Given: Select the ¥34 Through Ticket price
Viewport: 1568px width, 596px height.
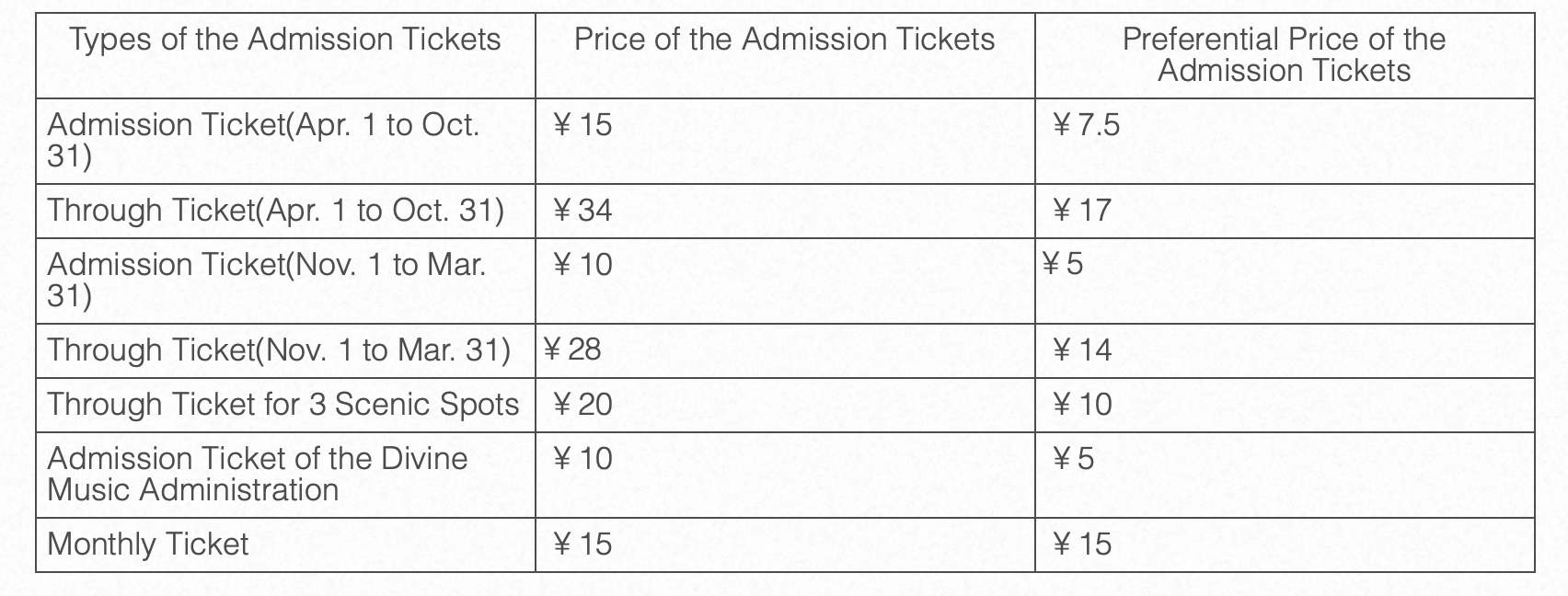Looking at the screenshot, I should [x=582, y=211].
